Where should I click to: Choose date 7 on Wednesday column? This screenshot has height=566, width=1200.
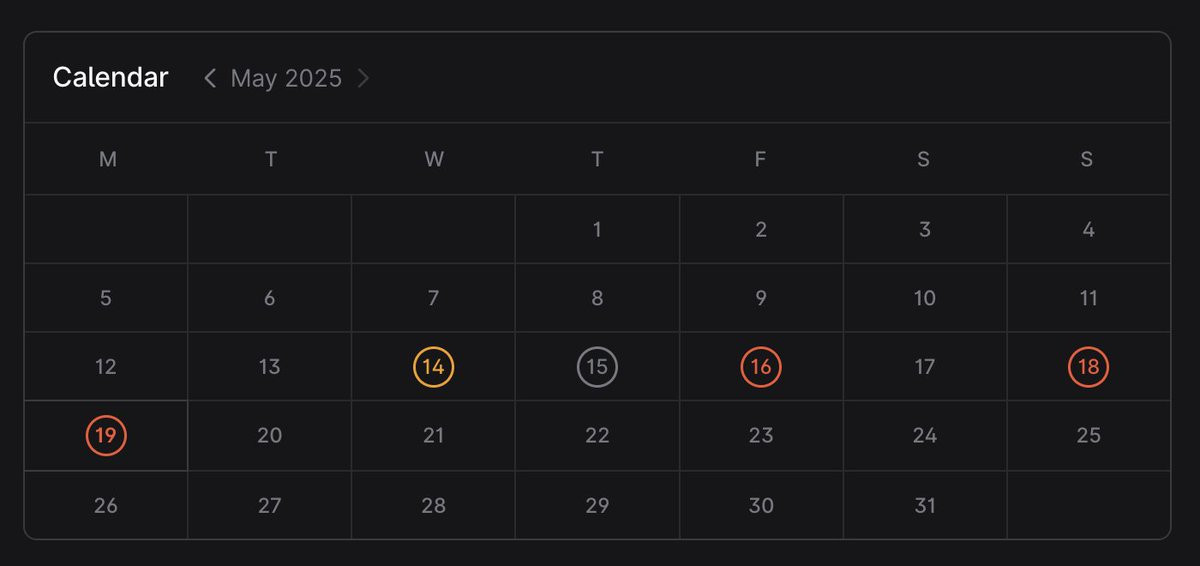tap(433, 298)
